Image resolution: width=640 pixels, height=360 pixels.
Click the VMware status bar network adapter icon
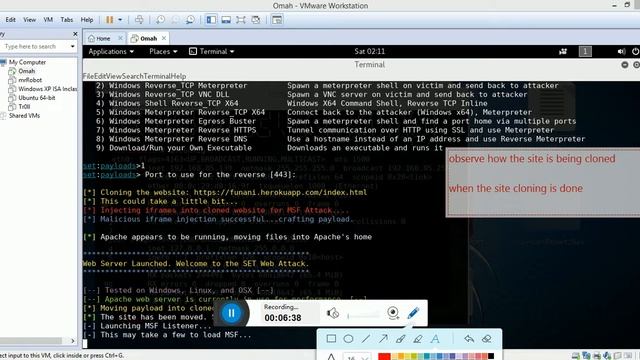586,356
